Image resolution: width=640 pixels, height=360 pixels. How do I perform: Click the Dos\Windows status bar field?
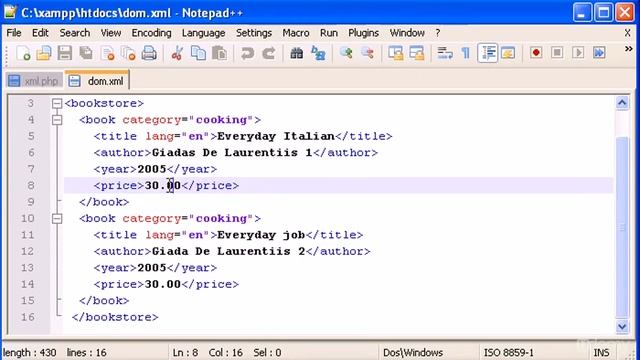413,352
